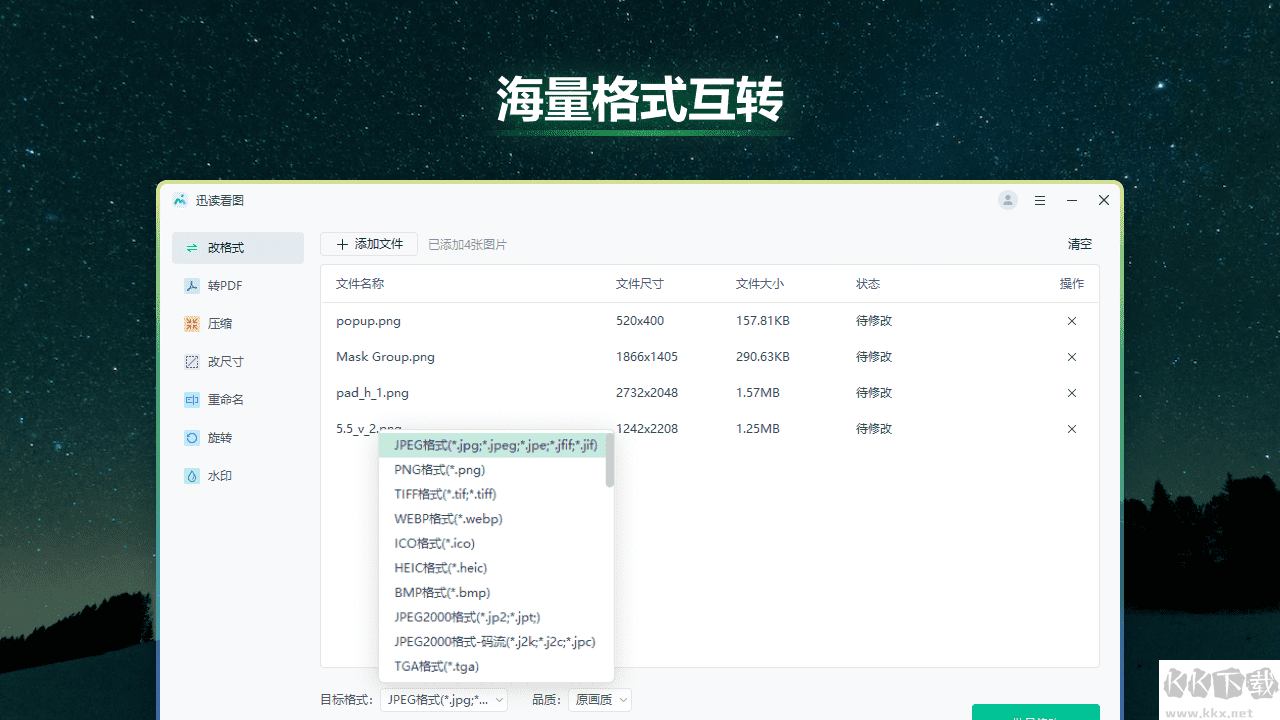Open the 品质 quality dropdown
The height and width of the screenshot is (720, 1280).
click(598, 699)
